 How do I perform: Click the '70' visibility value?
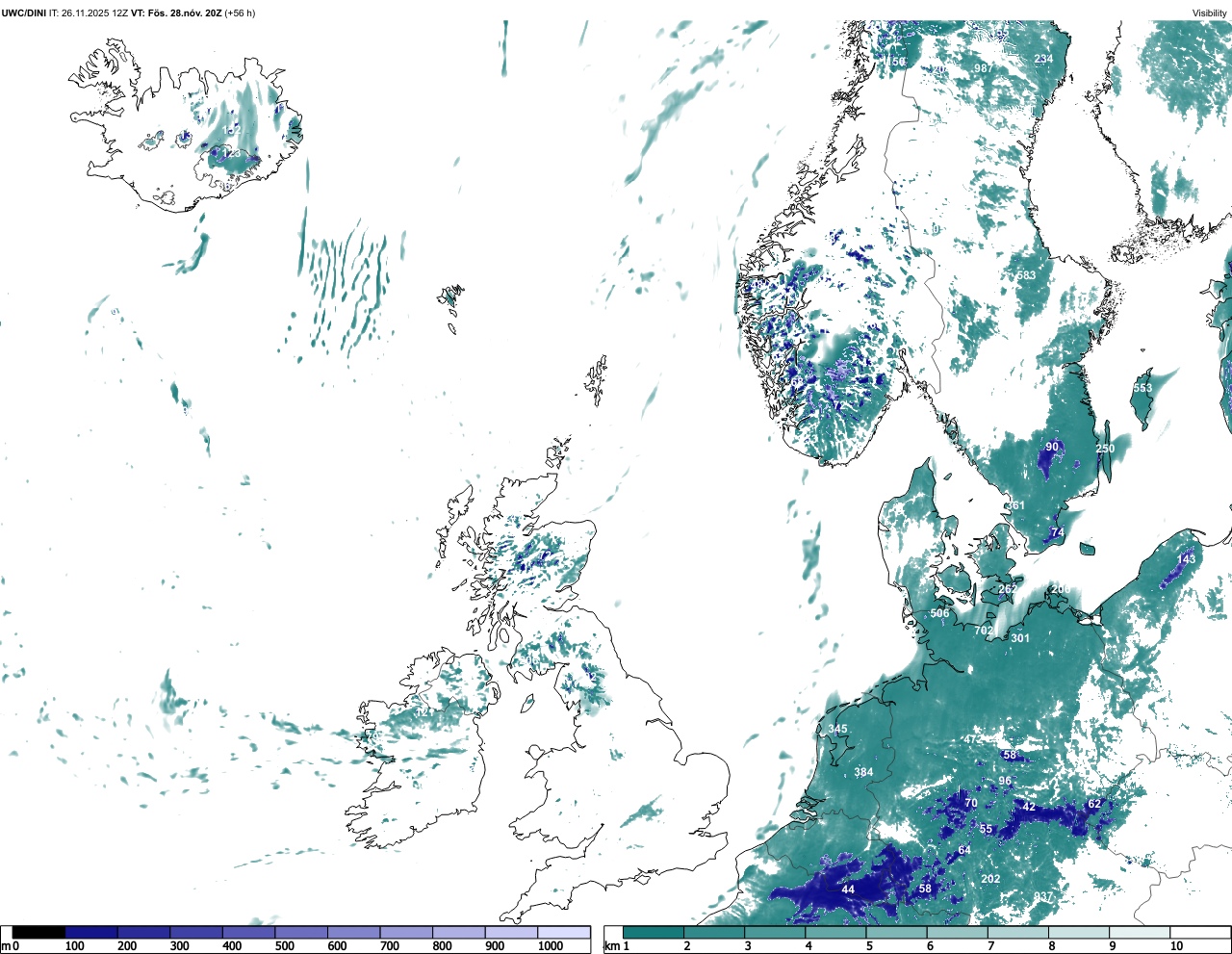tap(971, 803)
